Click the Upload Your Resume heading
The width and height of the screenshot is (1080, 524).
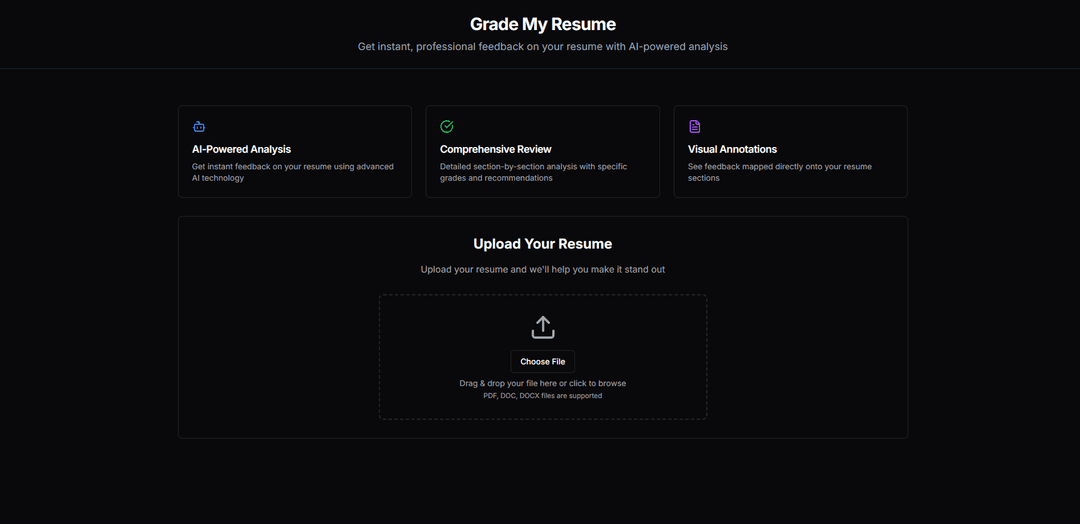543,244
